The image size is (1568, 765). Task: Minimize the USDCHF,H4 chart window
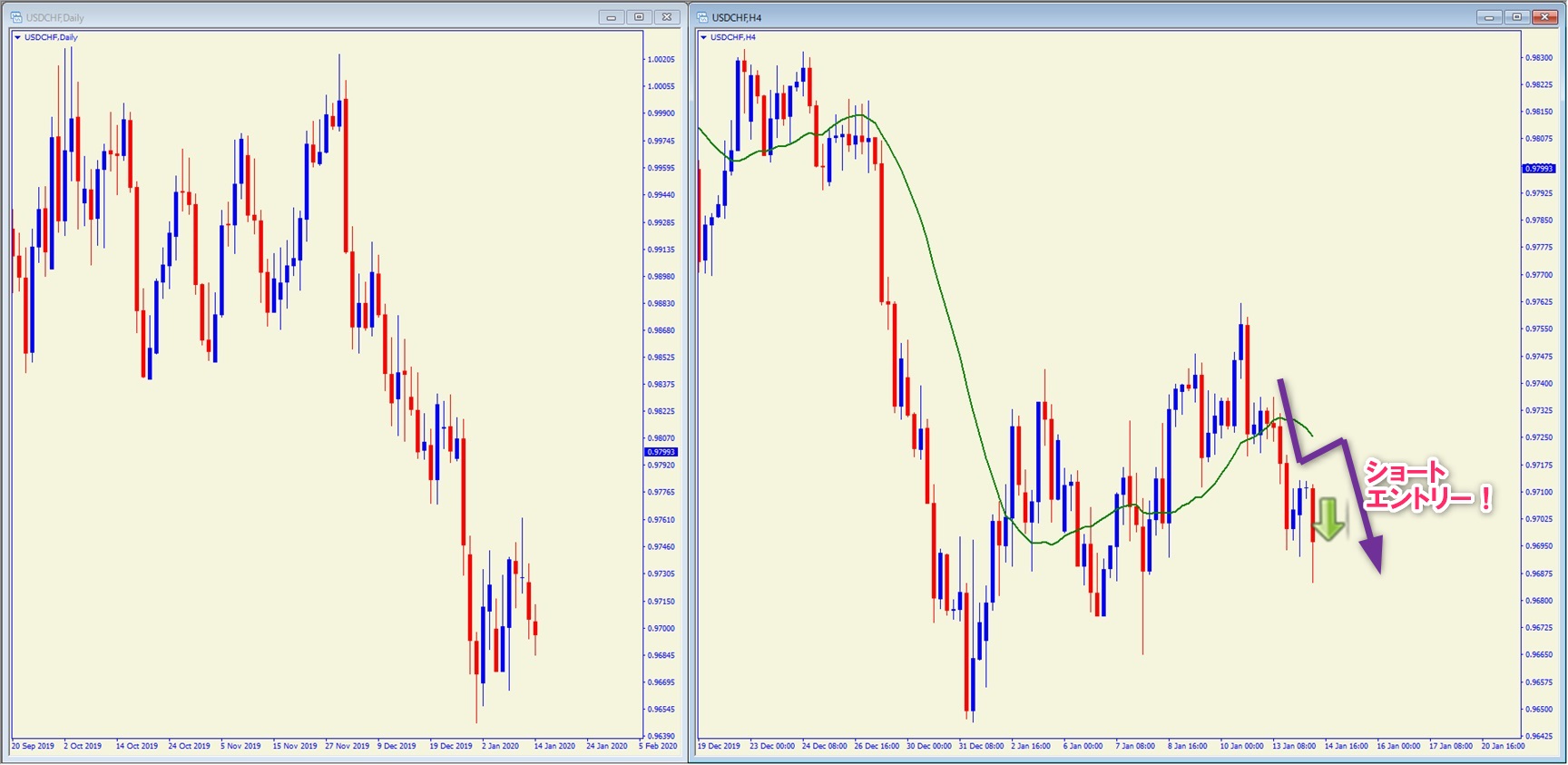tap(1489, 17)
